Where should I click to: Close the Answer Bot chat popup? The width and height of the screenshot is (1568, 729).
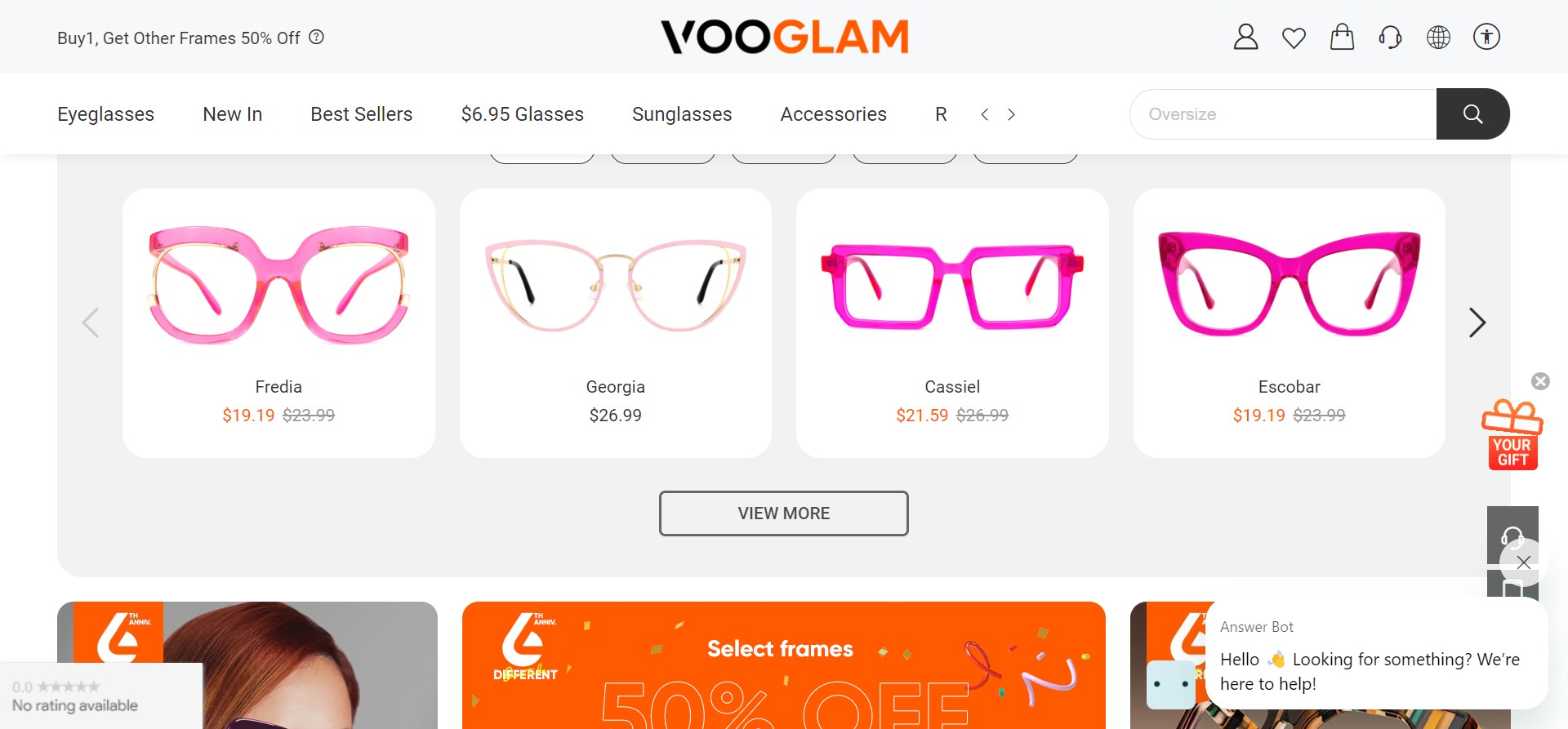(x=1523, y=562)
